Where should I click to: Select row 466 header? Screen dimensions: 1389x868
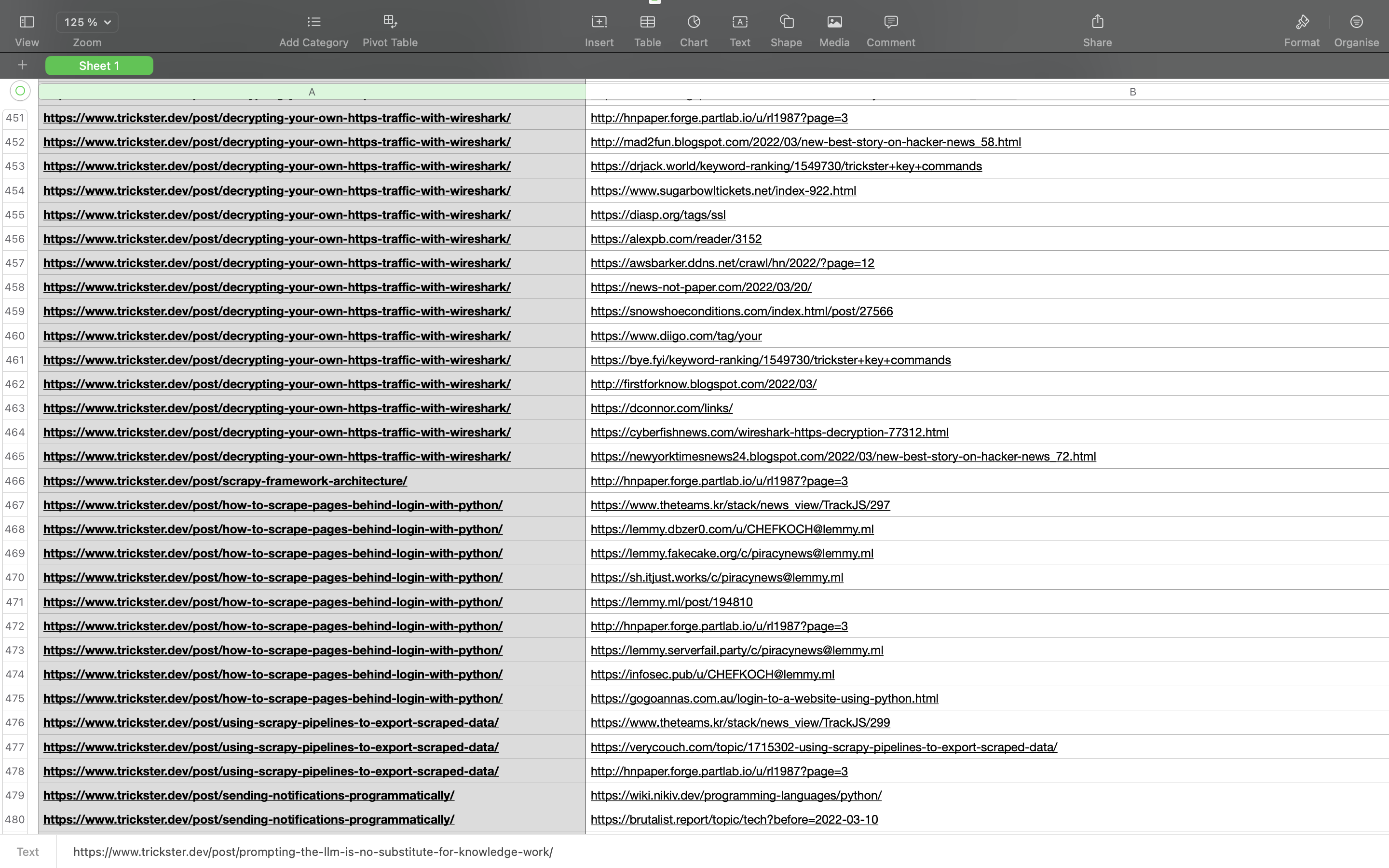point(15,481)
